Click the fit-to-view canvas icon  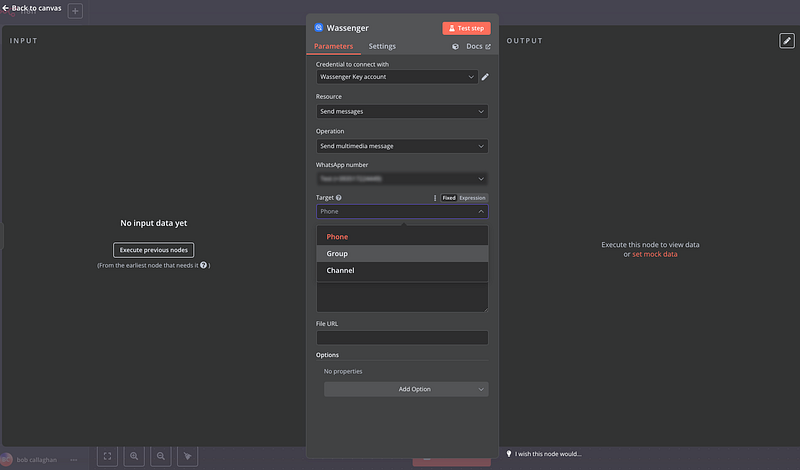107,456
